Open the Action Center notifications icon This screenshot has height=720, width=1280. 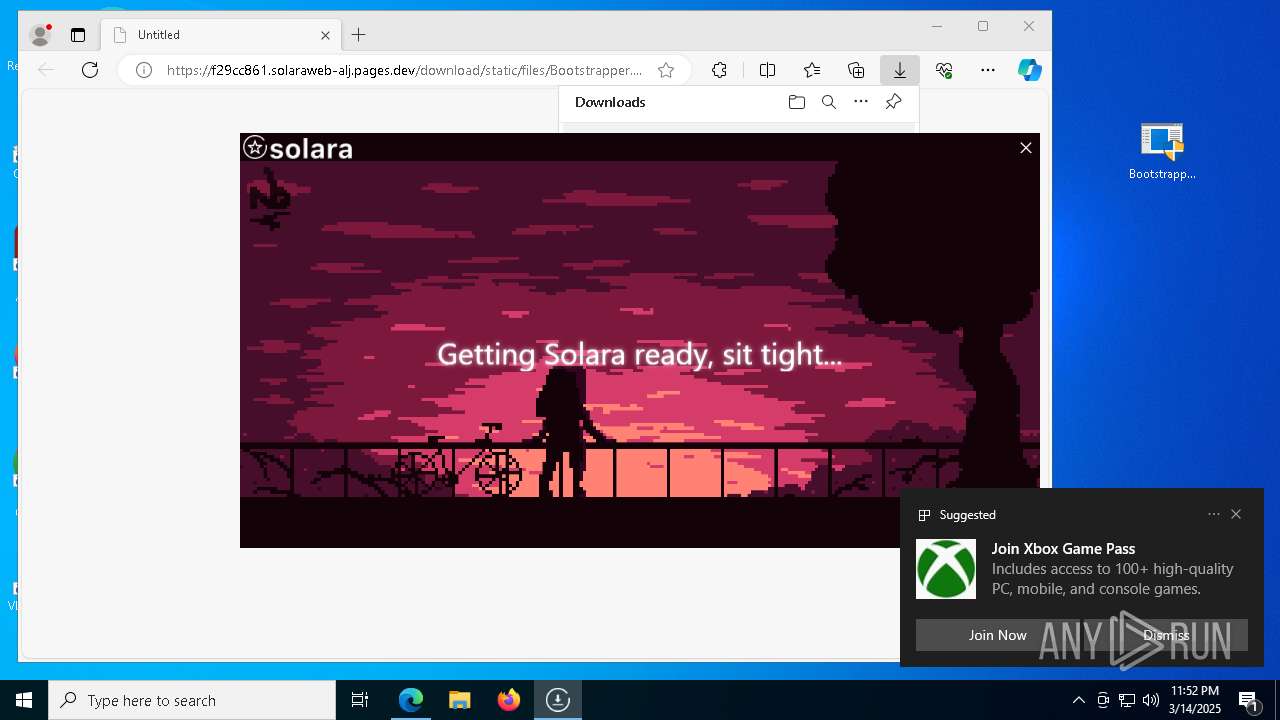pyautogui.click(x=1248, y=700)
